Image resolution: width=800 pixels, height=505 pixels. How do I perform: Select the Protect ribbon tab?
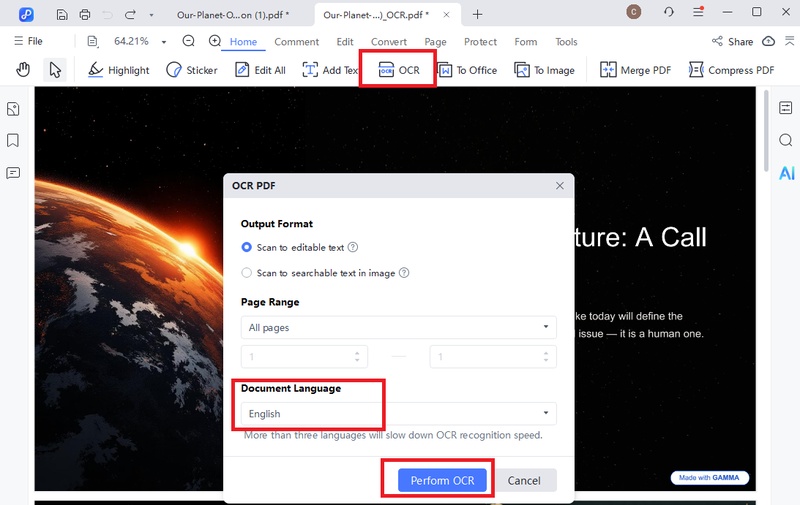click(480, 42)
